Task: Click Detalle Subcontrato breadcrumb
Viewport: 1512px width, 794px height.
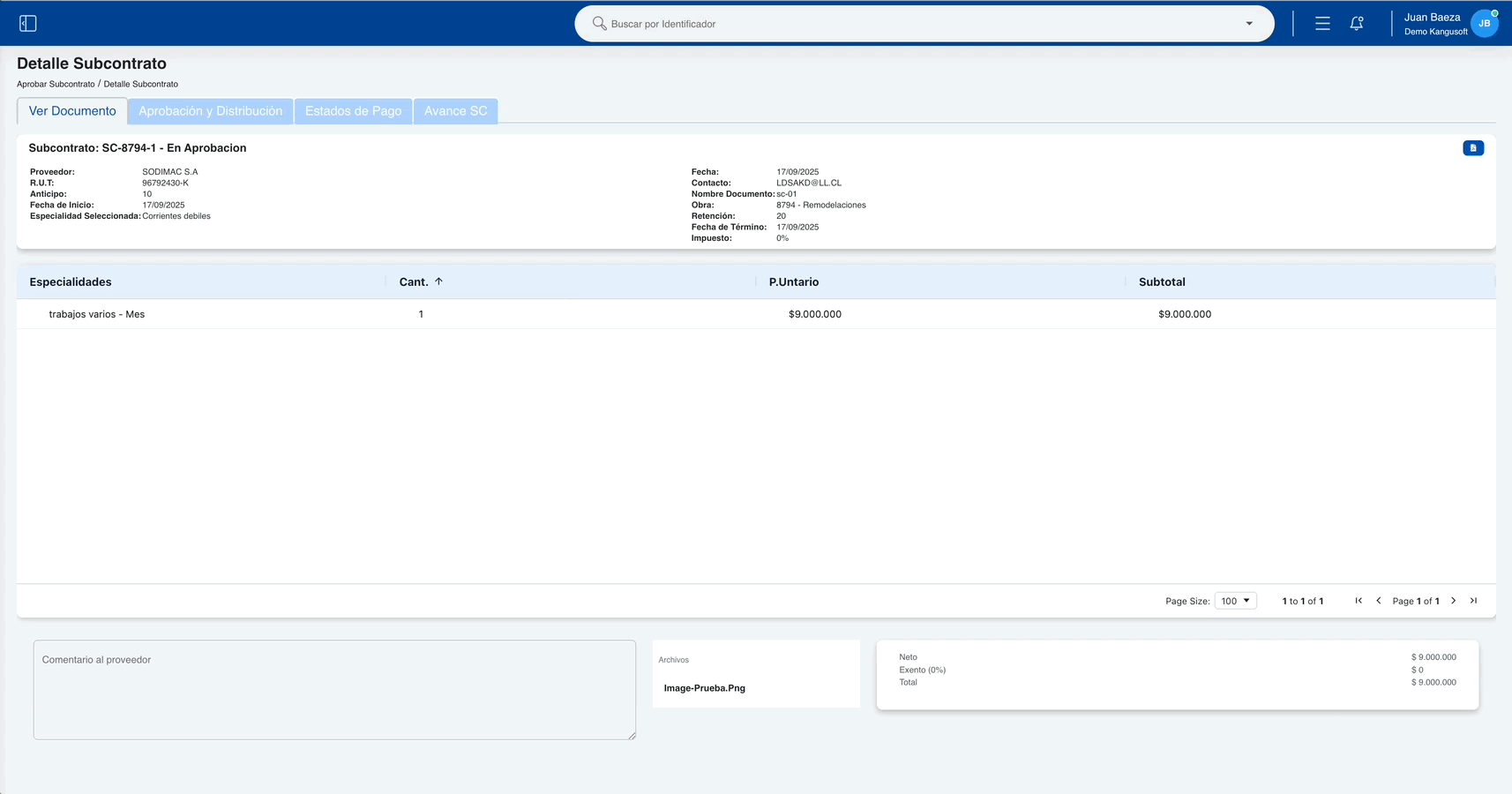Action: point(141,84)
